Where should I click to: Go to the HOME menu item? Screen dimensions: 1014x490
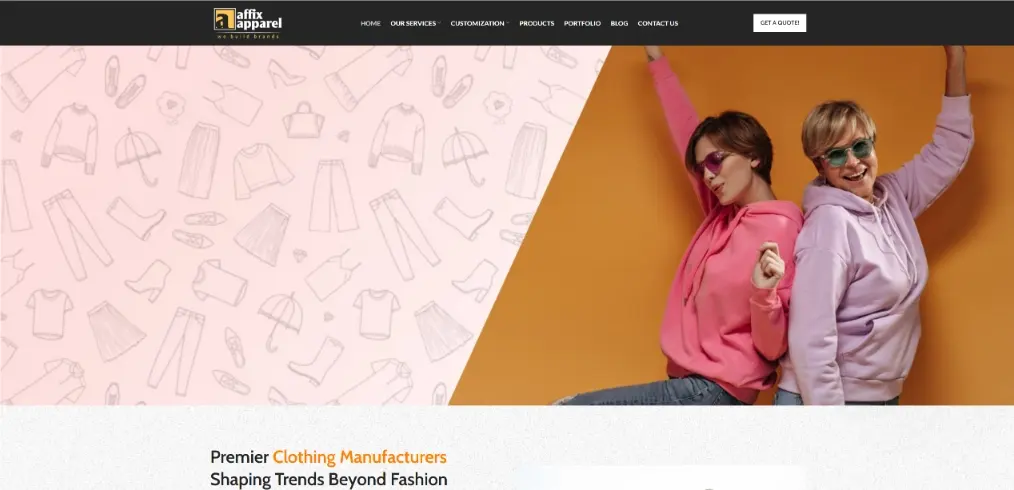(x=371, y=23)
